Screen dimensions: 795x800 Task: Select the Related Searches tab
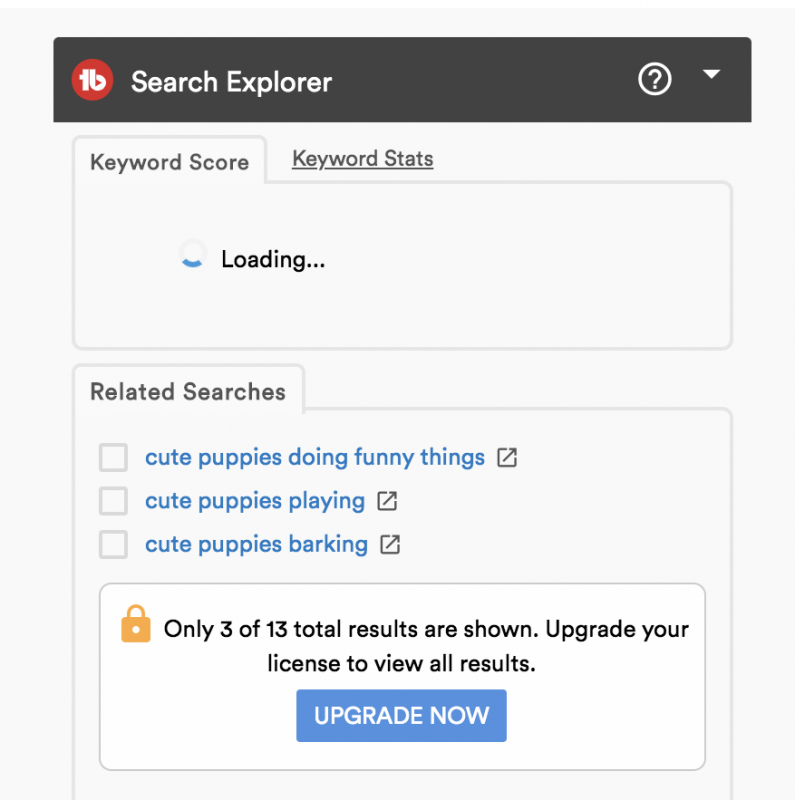188,392
